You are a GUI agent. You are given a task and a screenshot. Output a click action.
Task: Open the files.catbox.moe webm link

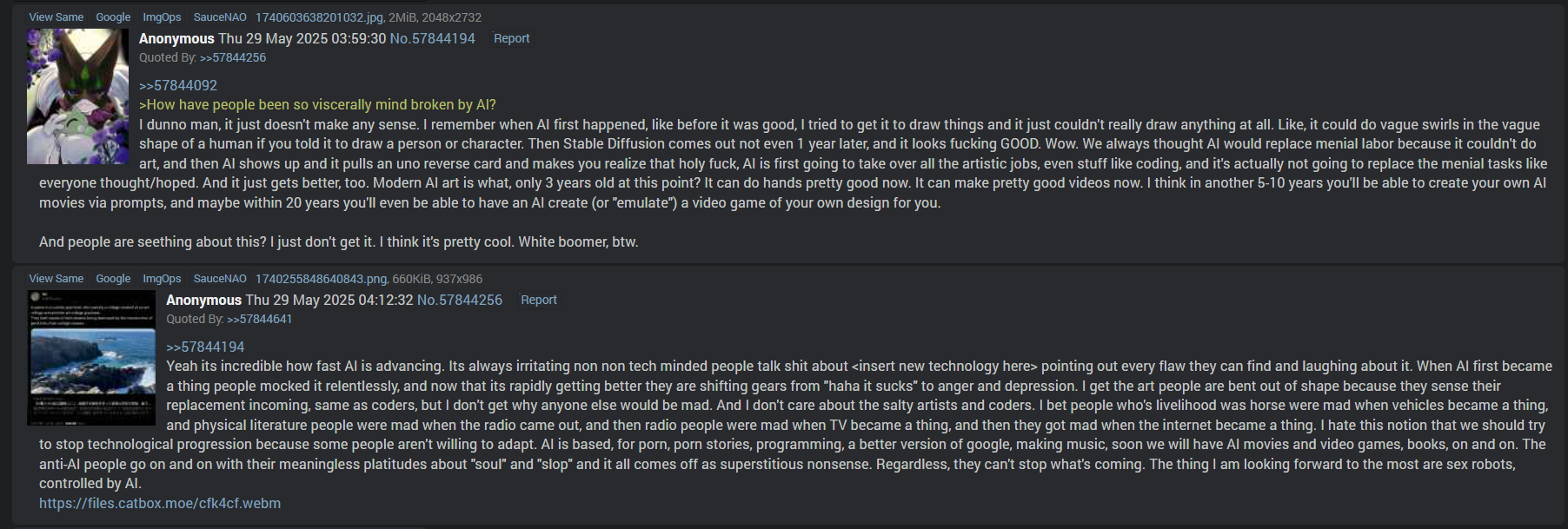(160, 503)
